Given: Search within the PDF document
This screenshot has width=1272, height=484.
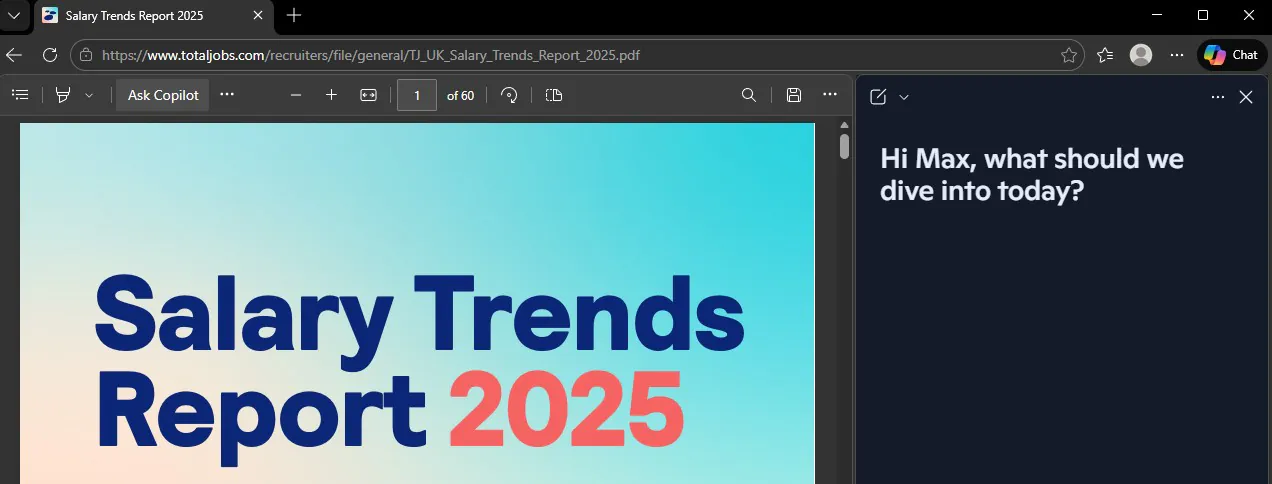Looking at the screenshot, I should click(x=748, y=95).
